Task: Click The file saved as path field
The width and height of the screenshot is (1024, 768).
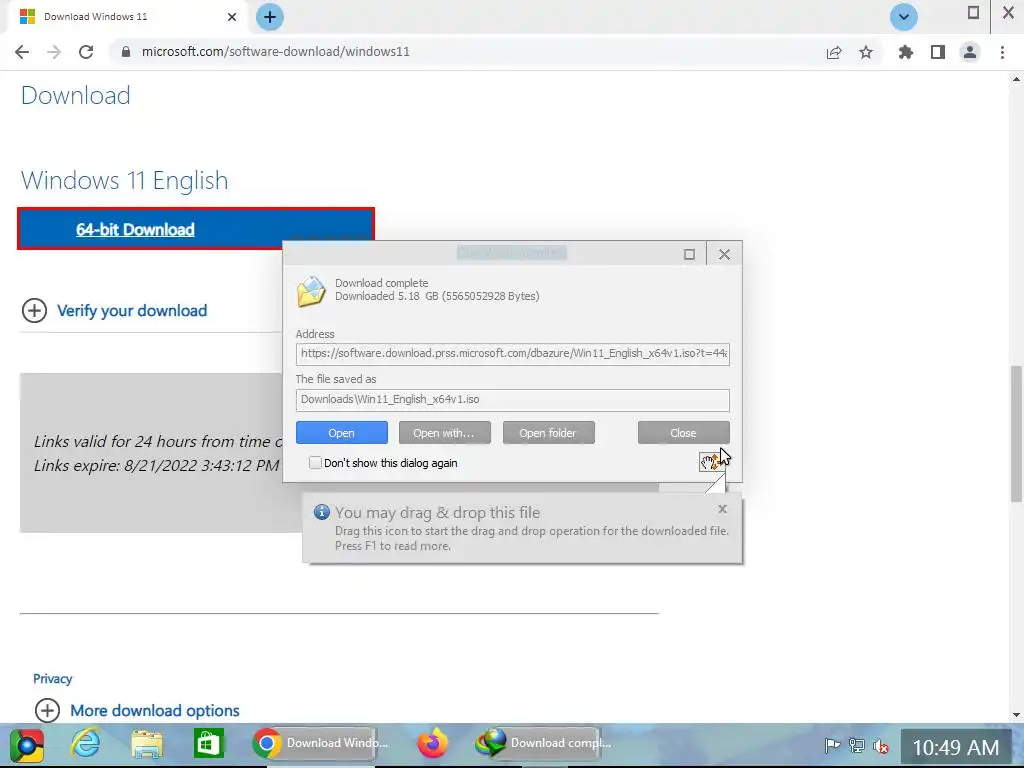Action: click(513, 400)
